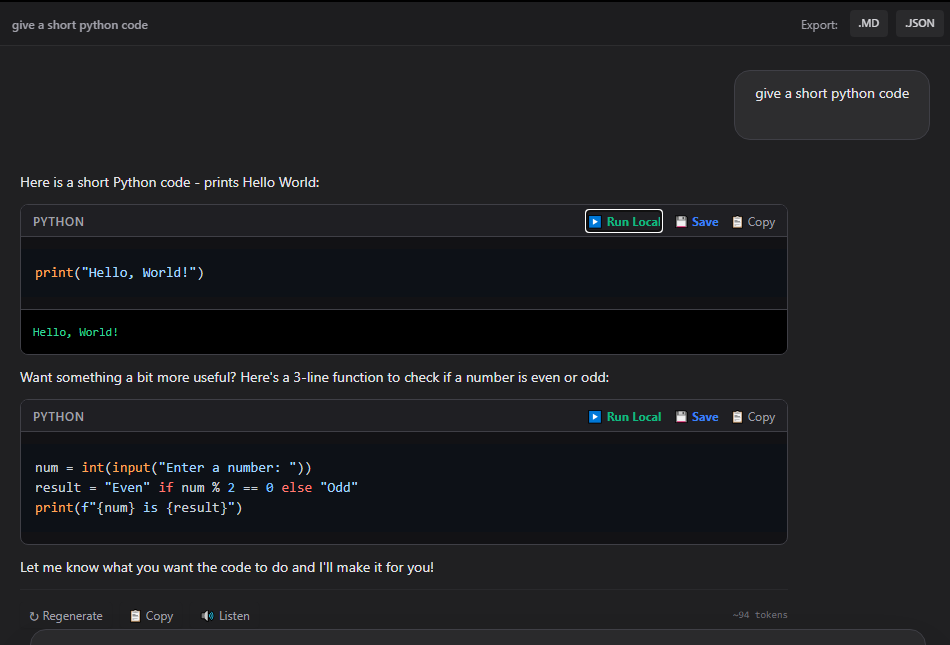The height and width of the screenshot is (645, 950).
Task: Click the play icon in the second Run Local button
Action: 595,417
